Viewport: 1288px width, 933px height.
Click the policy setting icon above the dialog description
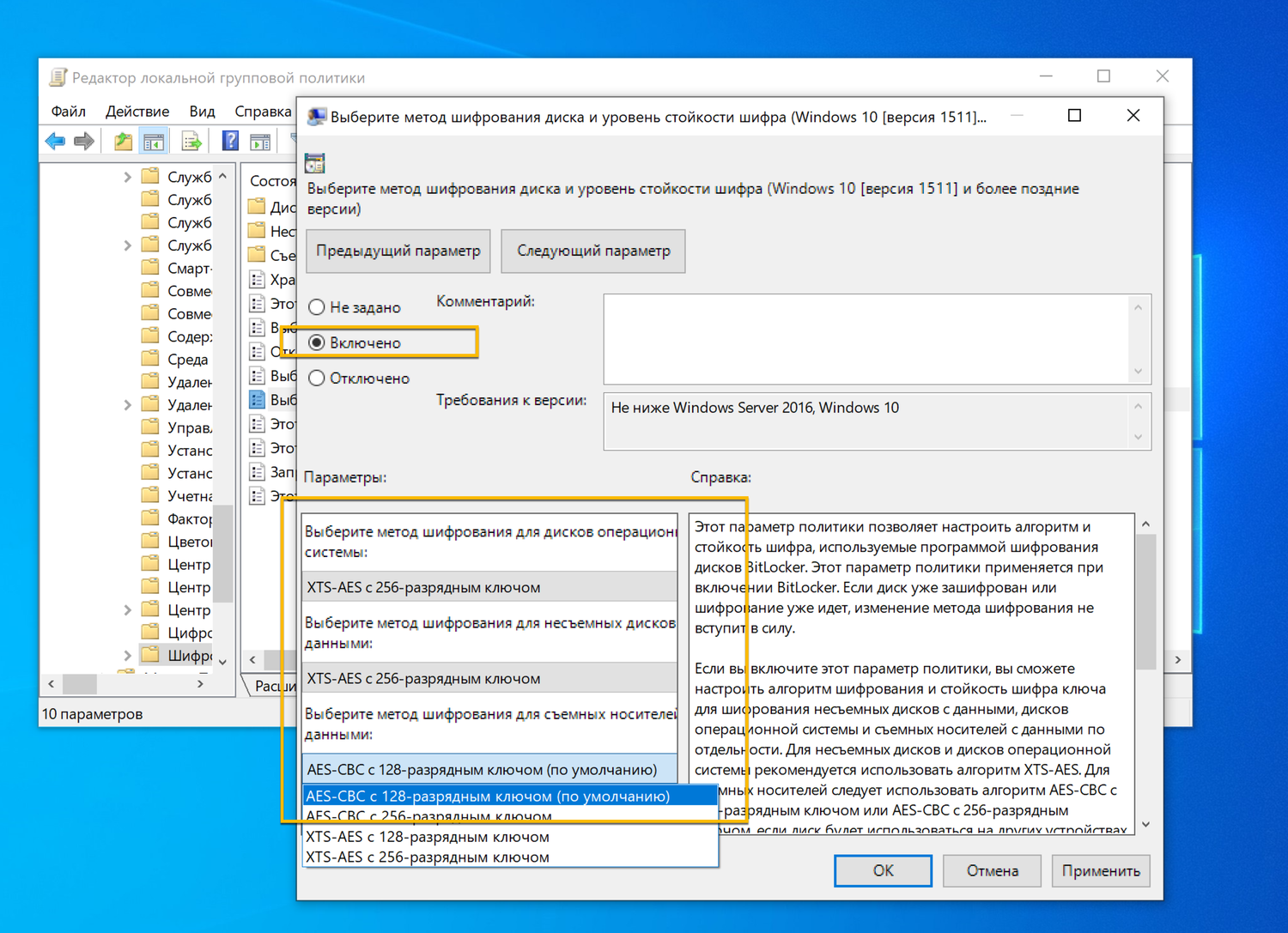coord(315,163)
